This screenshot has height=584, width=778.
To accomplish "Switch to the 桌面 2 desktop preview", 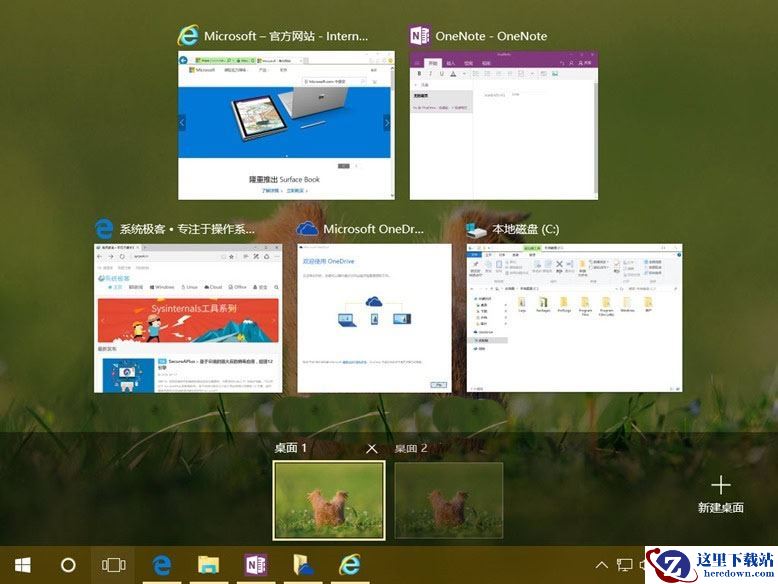I will (449, 500).
